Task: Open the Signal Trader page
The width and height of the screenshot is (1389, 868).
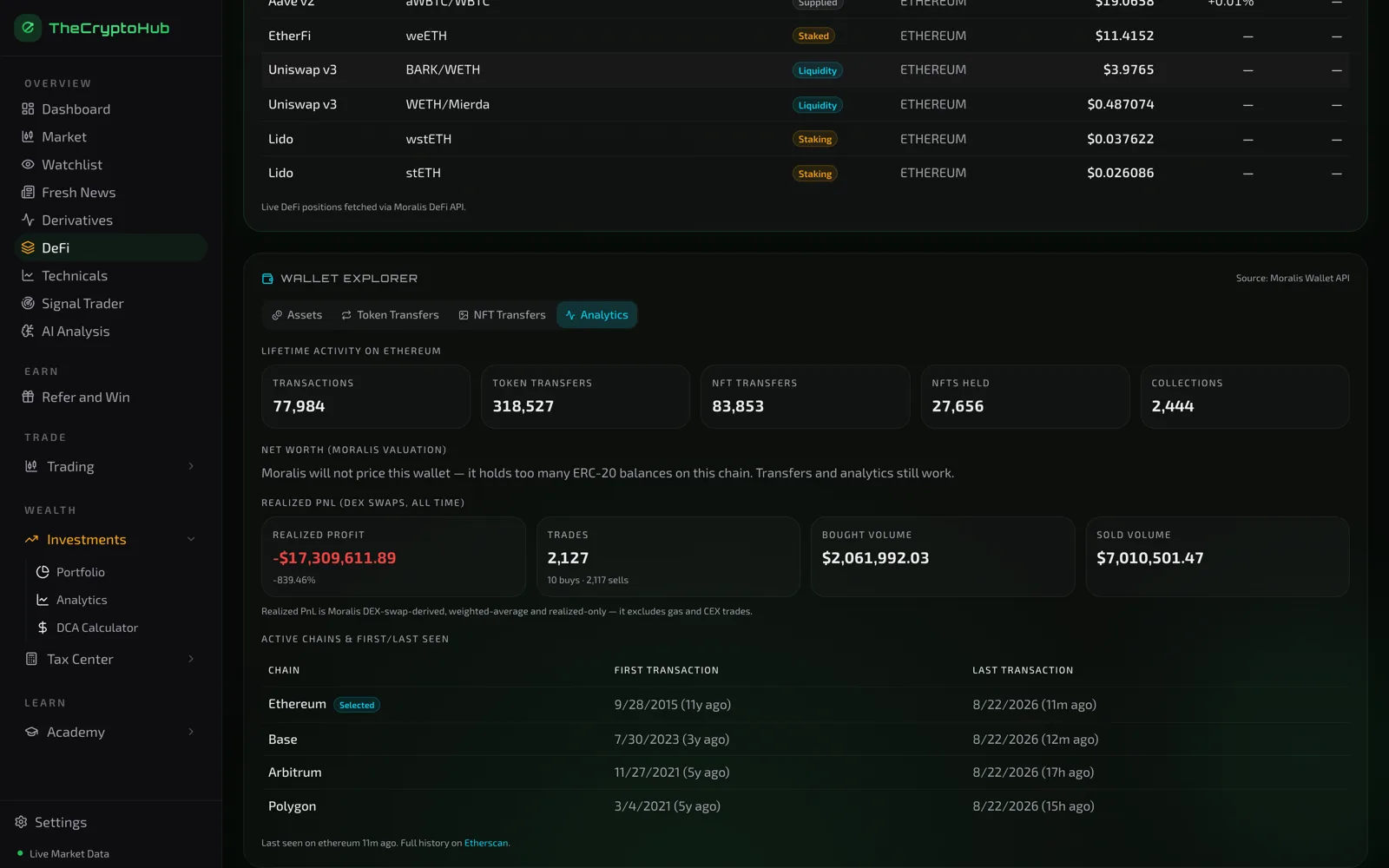Action: point(111,304)
